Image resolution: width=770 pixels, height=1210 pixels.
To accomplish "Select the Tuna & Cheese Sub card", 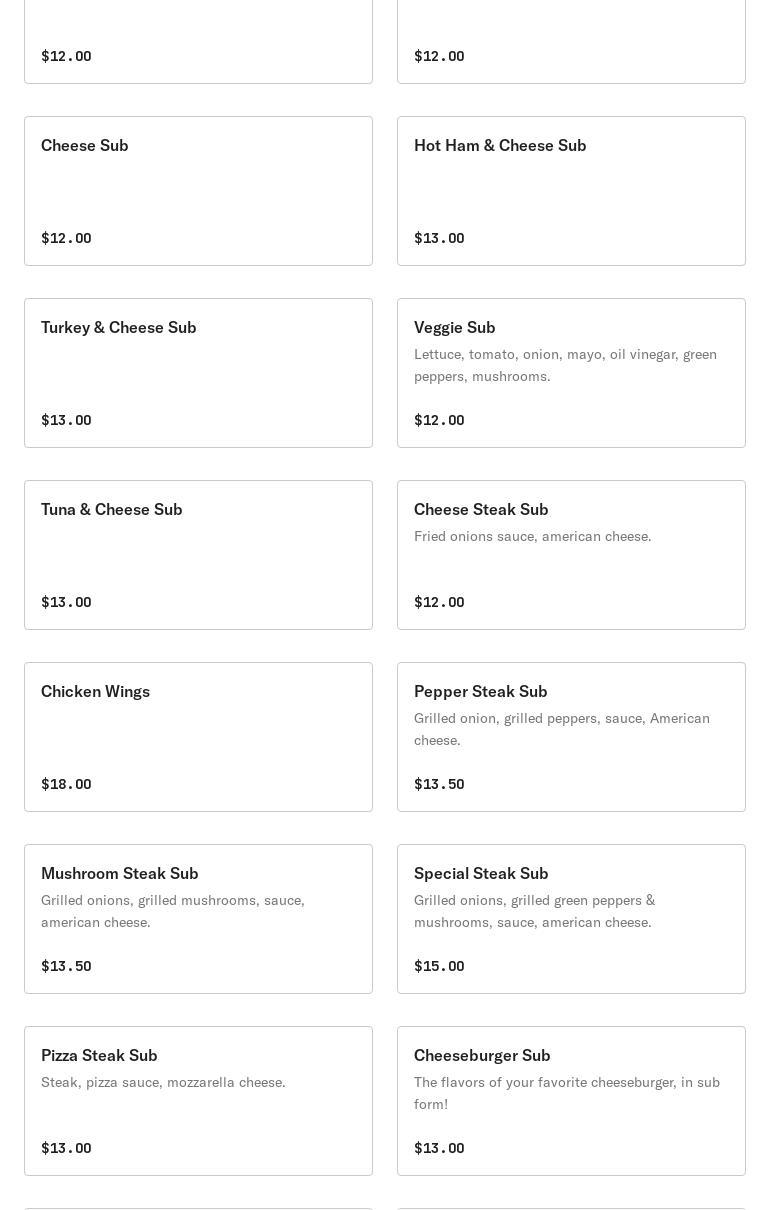I will tap(198, 555).
